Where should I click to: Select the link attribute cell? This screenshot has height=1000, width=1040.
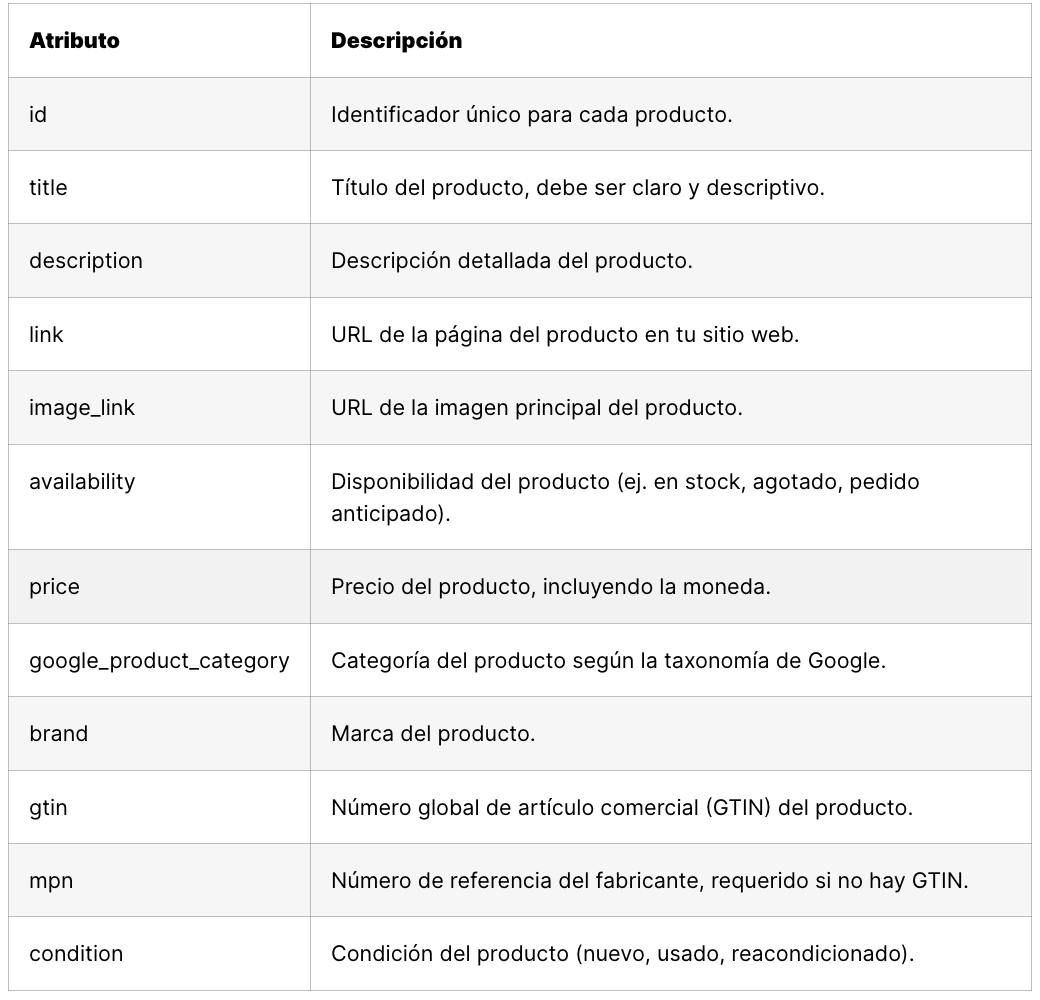tap(46, 334)
